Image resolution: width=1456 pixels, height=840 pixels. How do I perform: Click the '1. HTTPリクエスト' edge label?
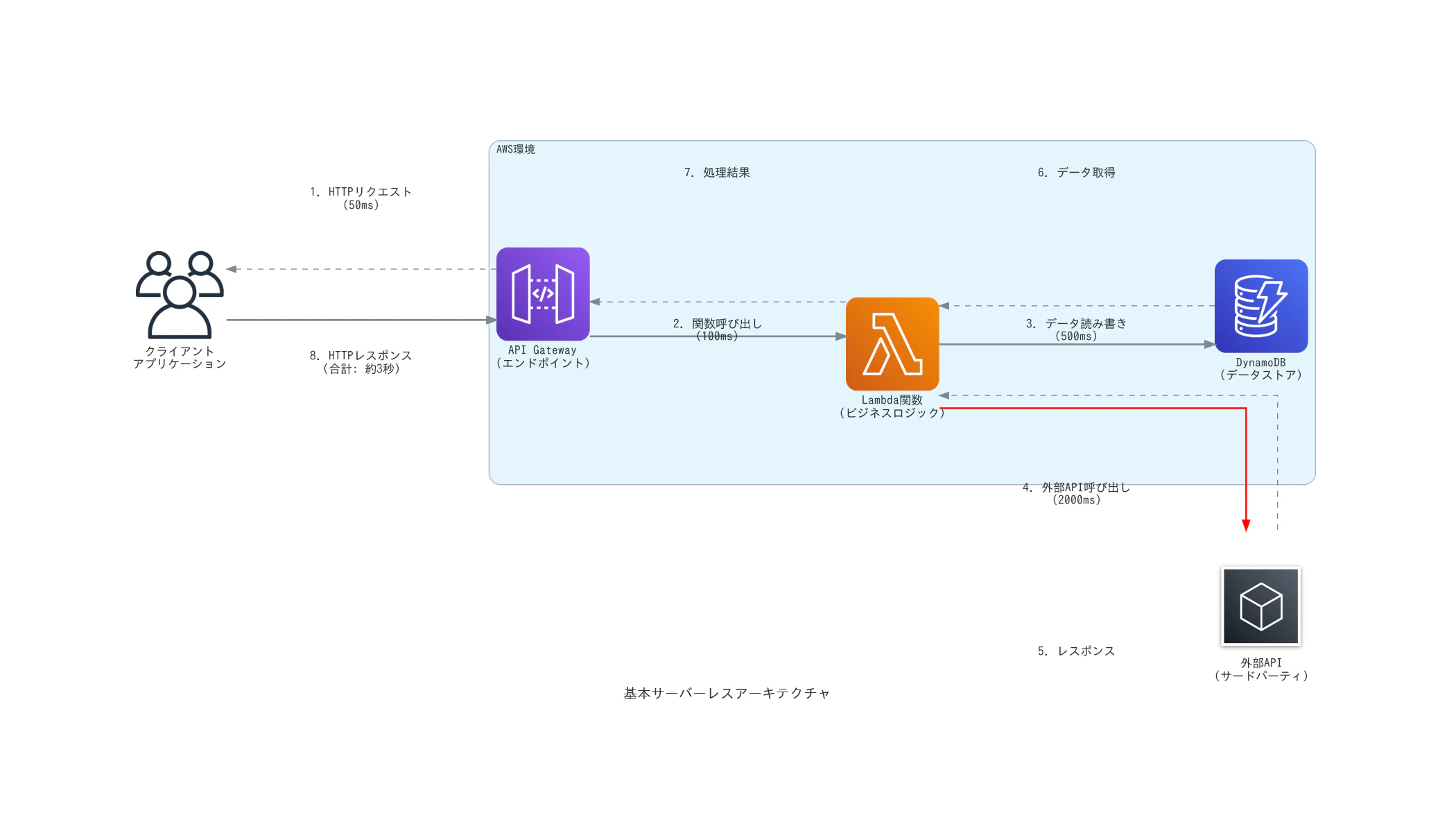coord(361,198)
